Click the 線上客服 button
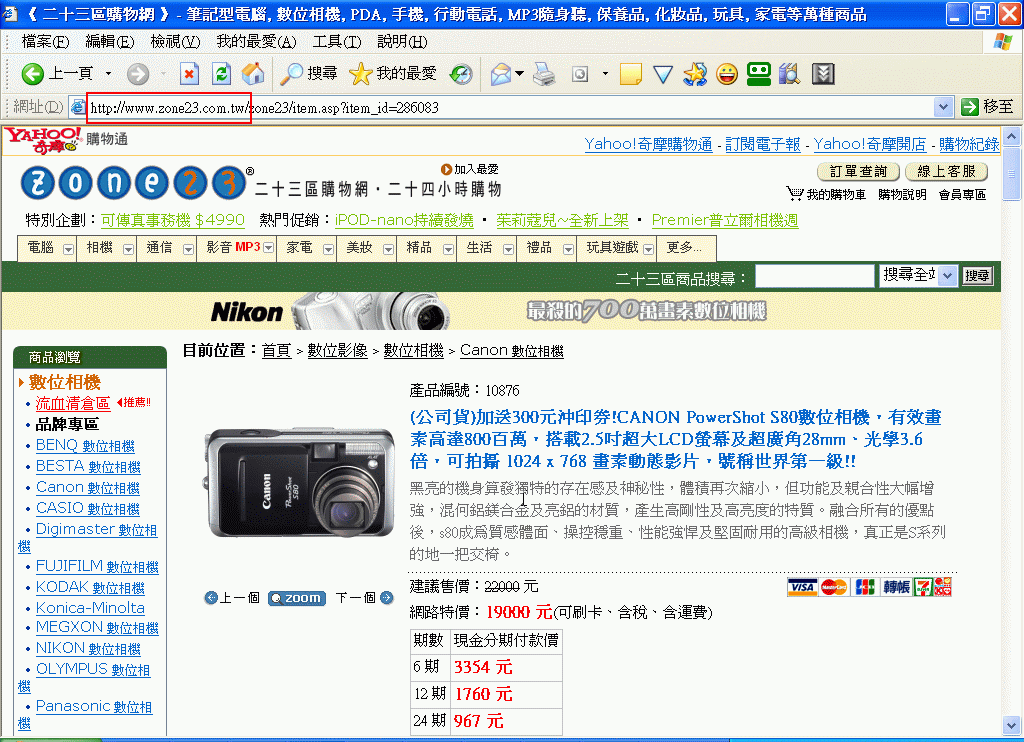This screenshot has width=1024, height=742. point(946,171)
